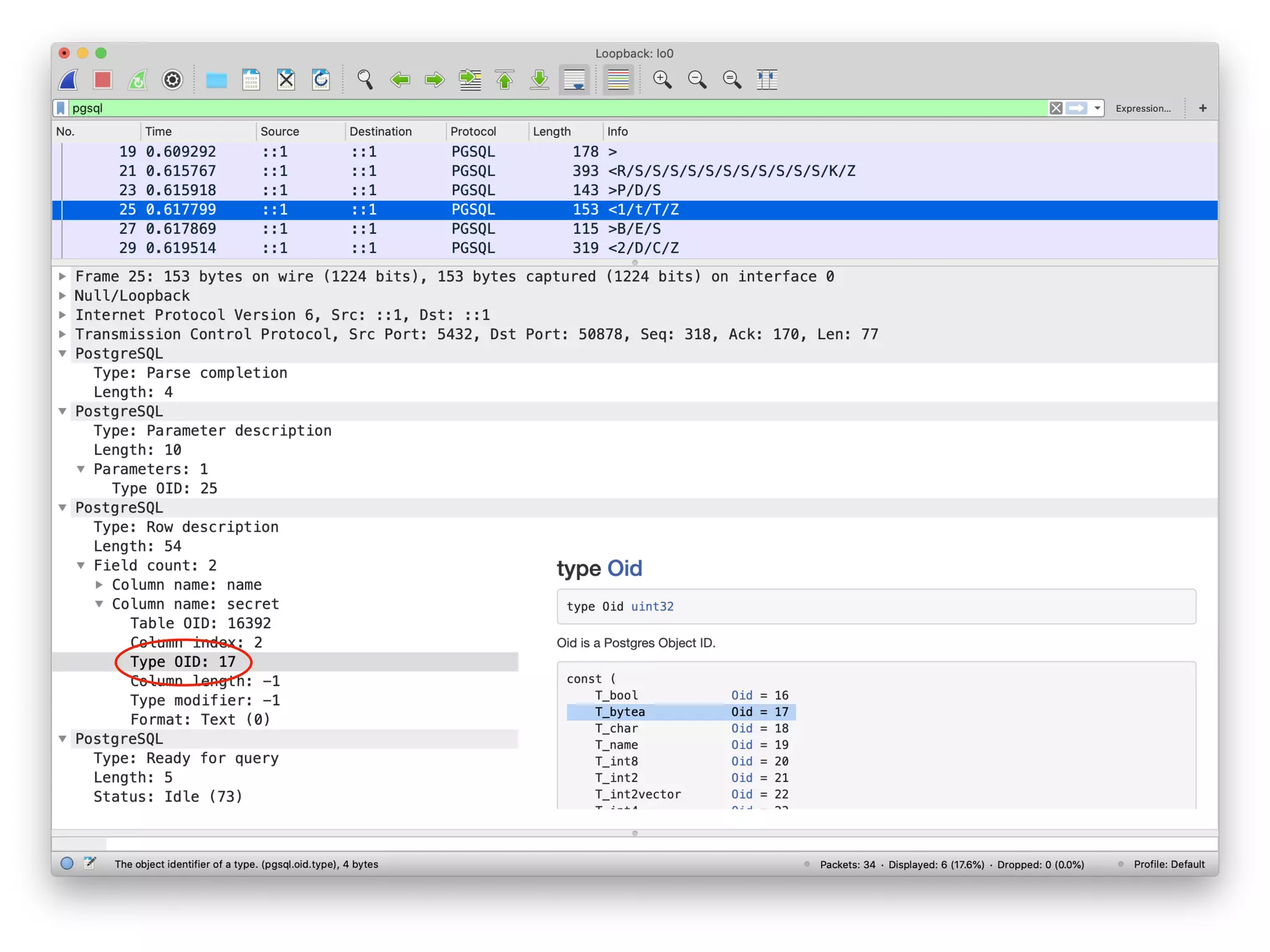
Task: Sort packets by the Time column
Action: (198, 131)
